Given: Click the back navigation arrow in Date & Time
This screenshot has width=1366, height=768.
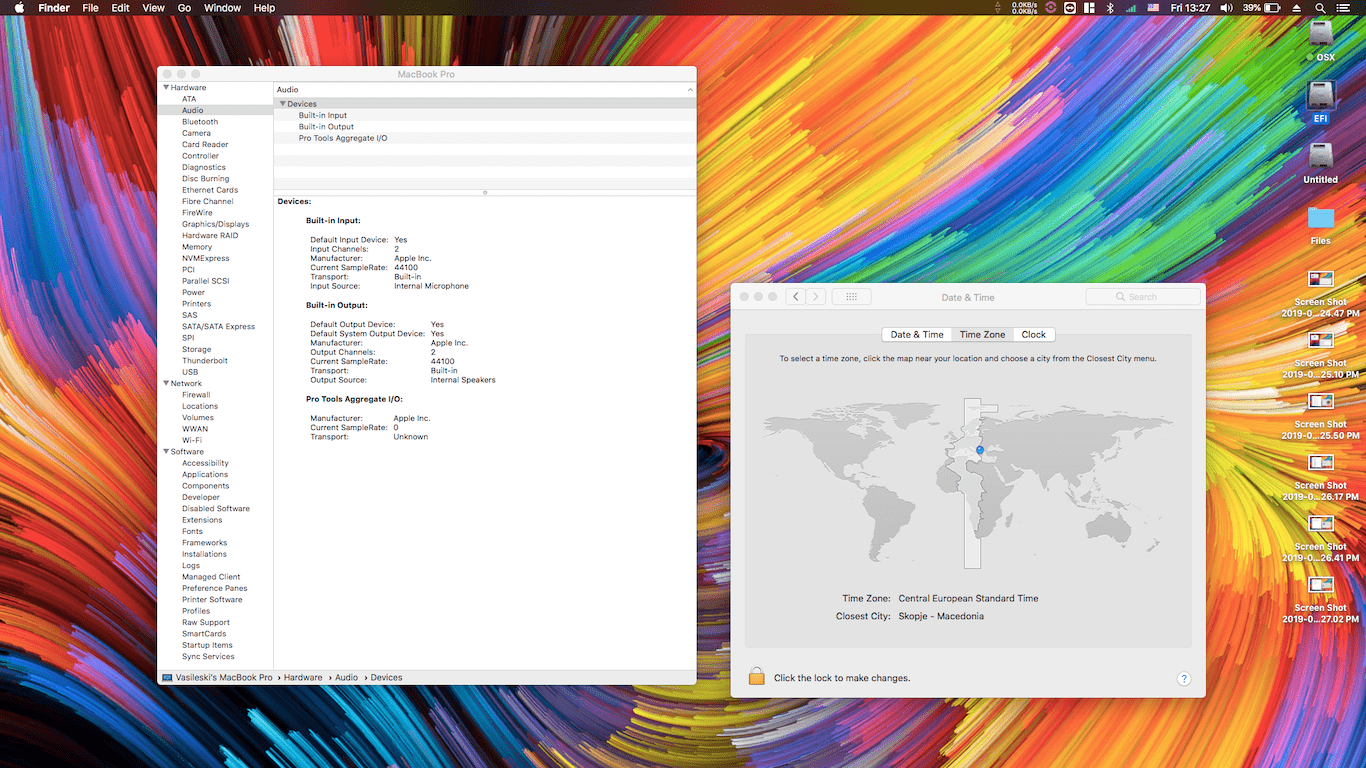Looking at the screenshot, I should coord(795,296).
